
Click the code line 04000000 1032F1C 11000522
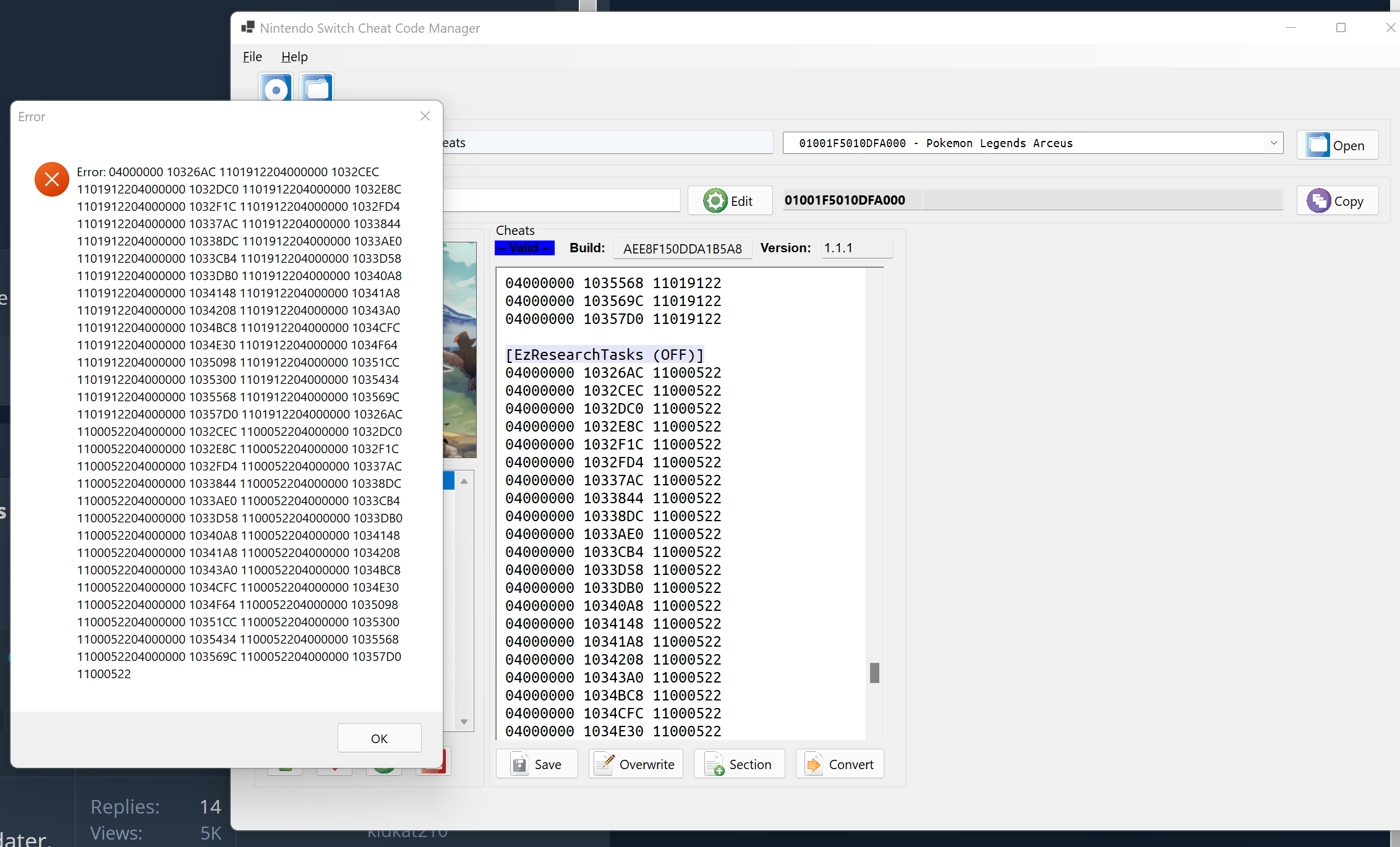point(613,445)
